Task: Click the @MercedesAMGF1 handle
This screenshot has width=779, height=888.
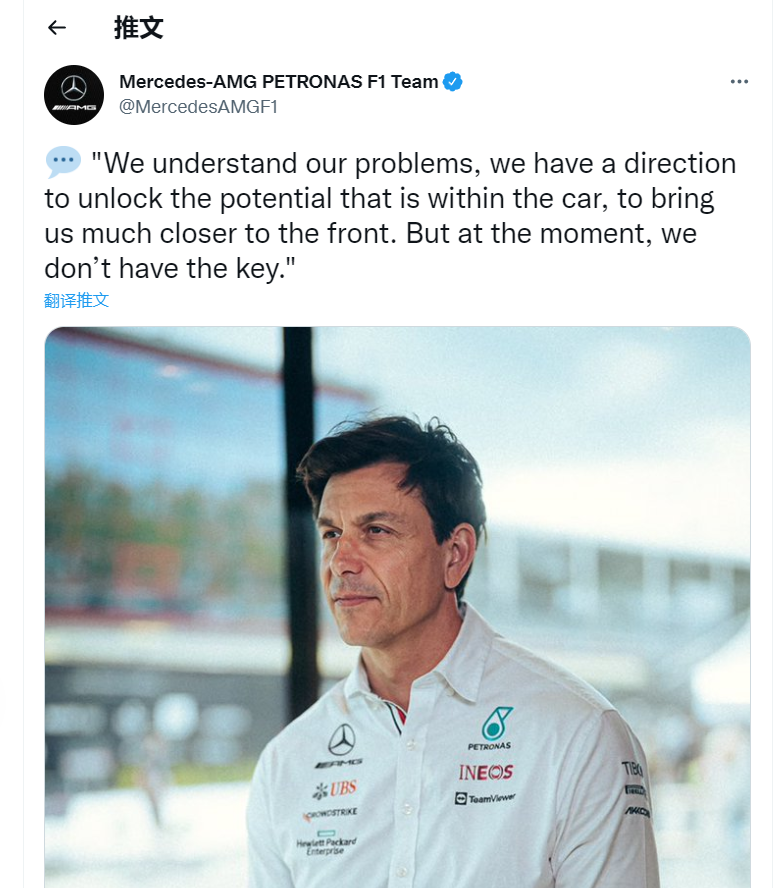Action: [x=198, y=106]
